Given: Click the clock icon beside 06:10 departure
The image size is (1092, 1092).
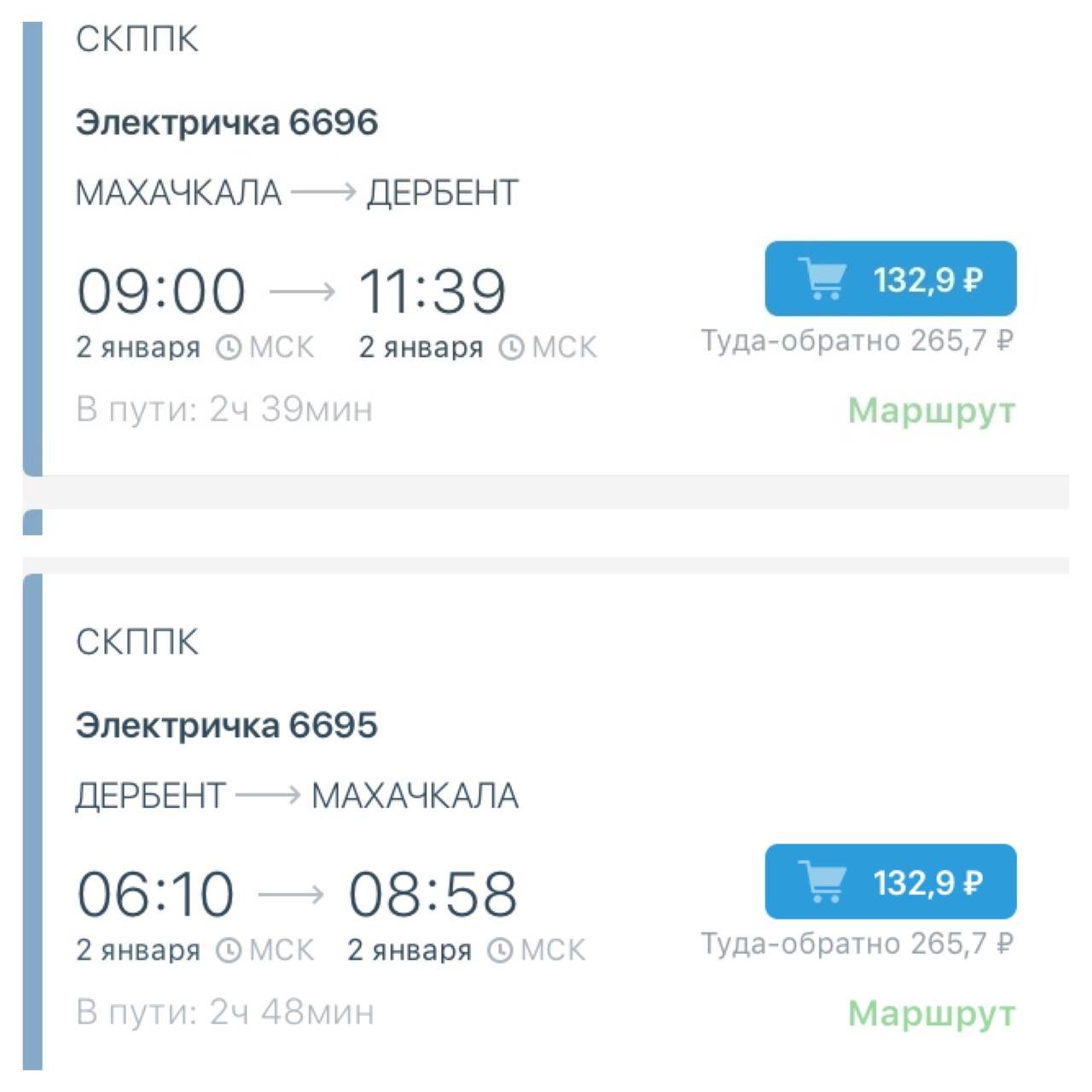Looking at the screenshot, I should pos(228,950).
